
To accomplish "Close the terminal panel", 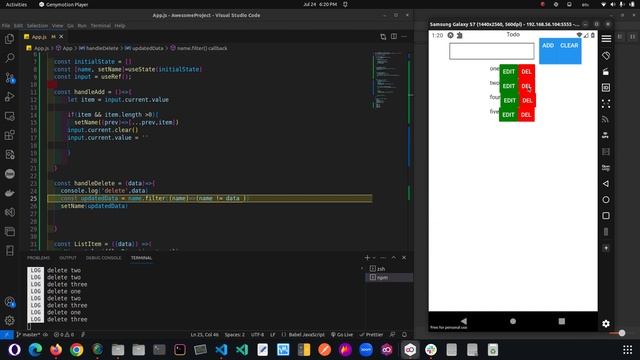I will coord(404,258).
